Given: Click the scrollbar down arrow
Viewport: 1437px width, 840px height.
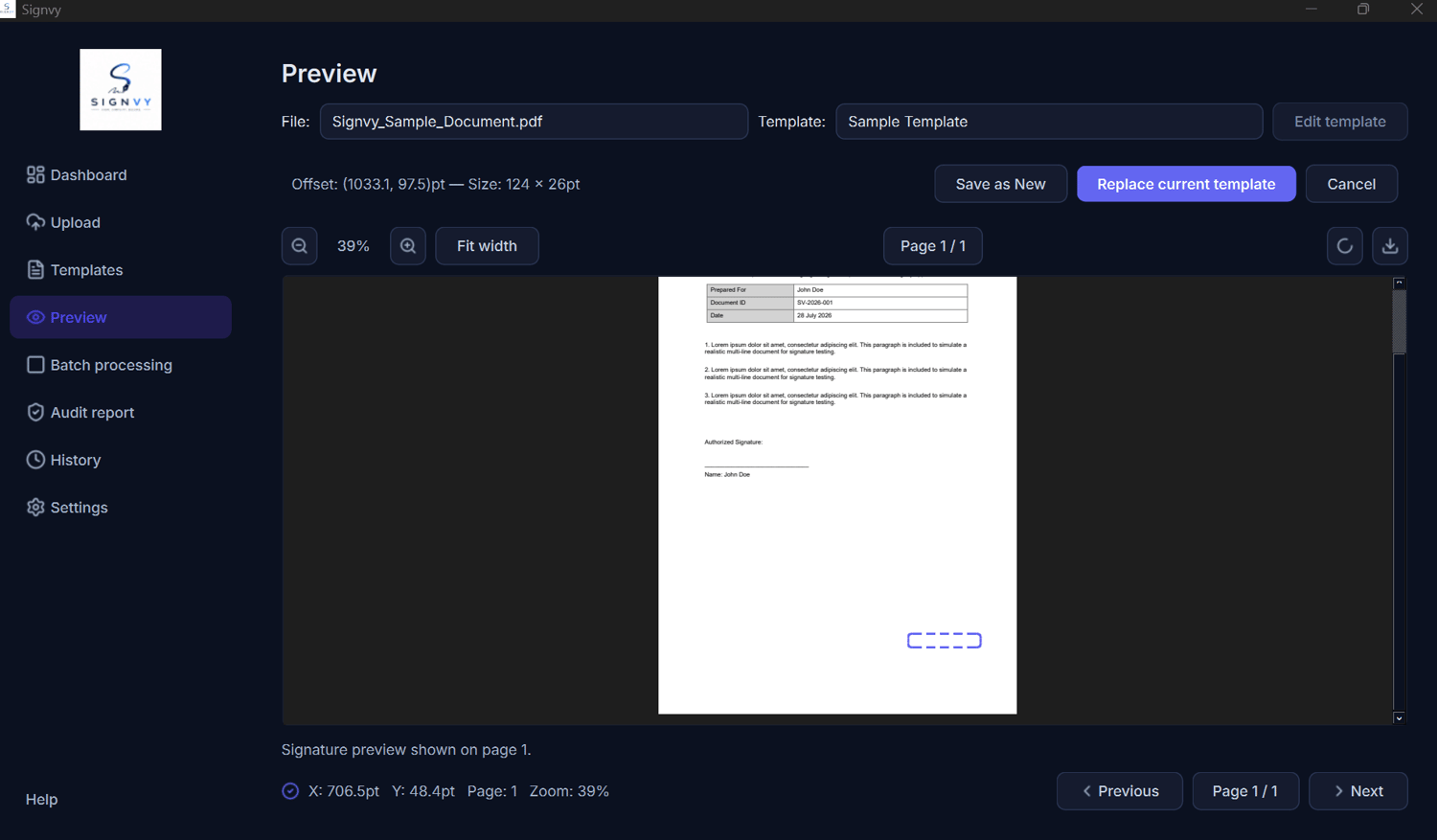Looking at the screenshot, I should pyautogui.click(x=1399, y=717).
